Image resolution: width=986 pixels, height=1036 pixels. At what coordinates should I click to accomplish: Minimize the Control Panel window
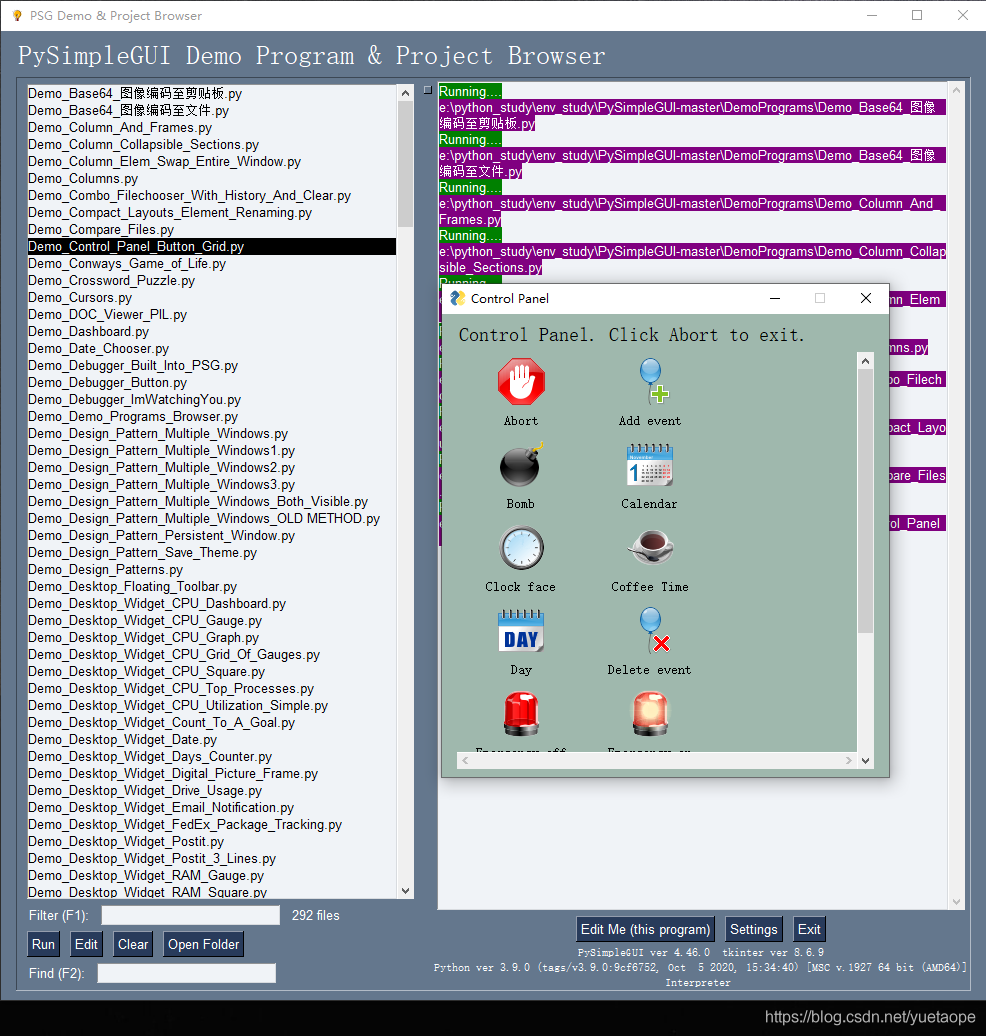click(x=775, y=299)
